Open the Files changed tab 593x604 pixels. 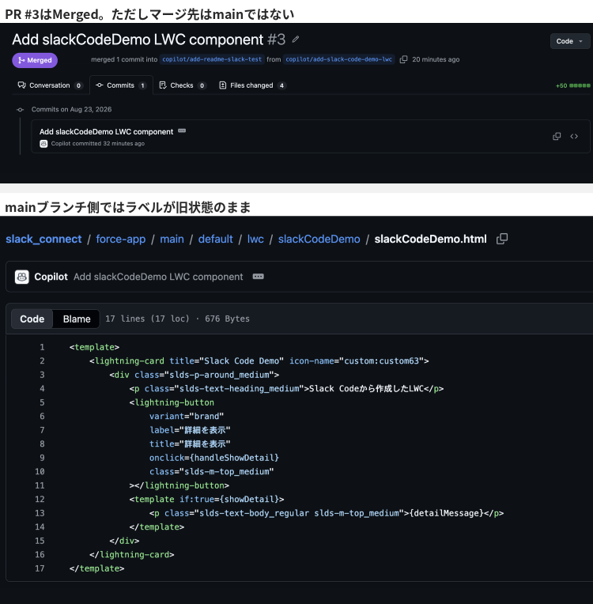[x=252, y=86]
